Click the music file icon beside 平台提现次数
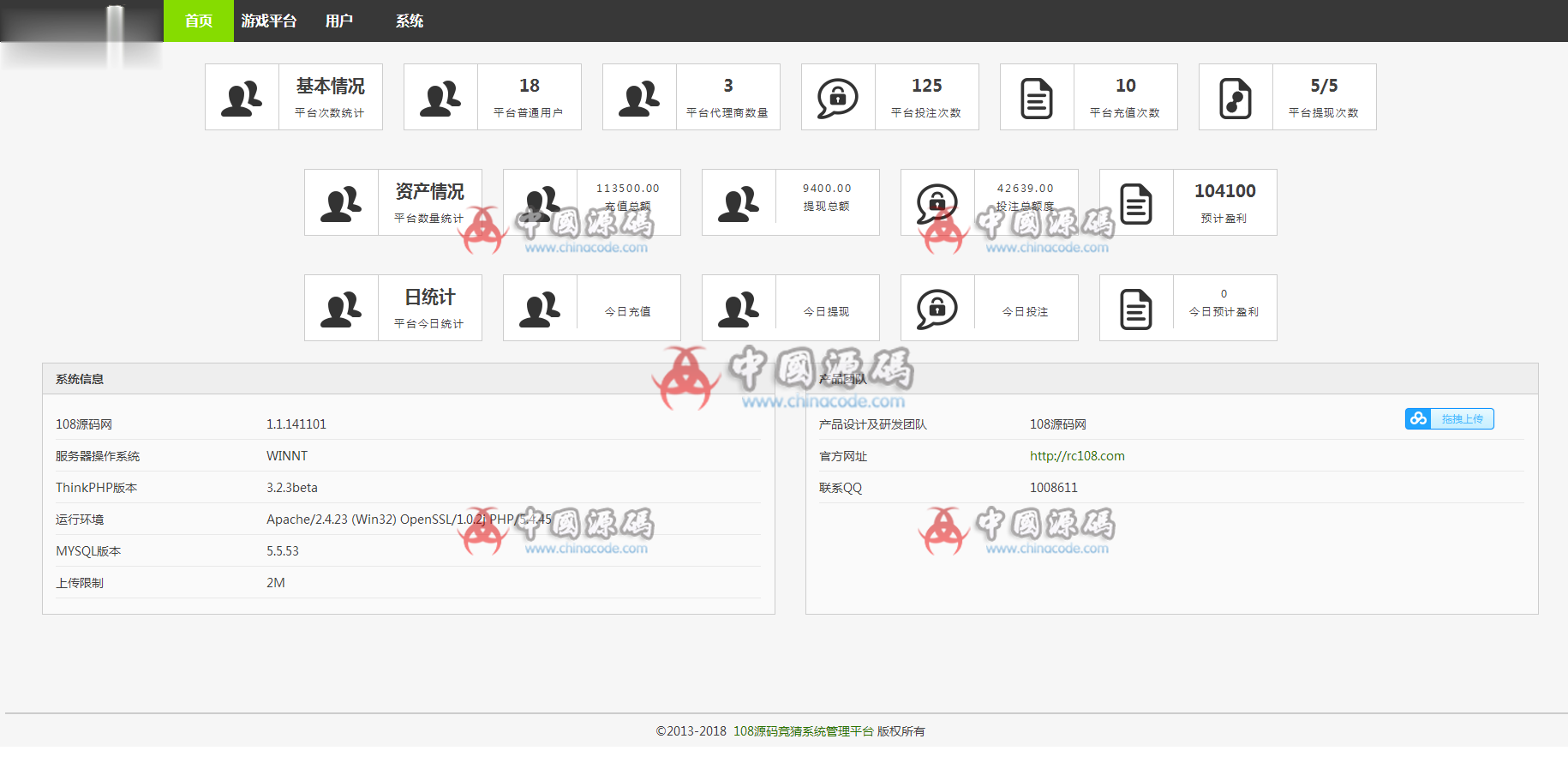This screenshot has height=781, width=1568. [x=1236, y=98]
